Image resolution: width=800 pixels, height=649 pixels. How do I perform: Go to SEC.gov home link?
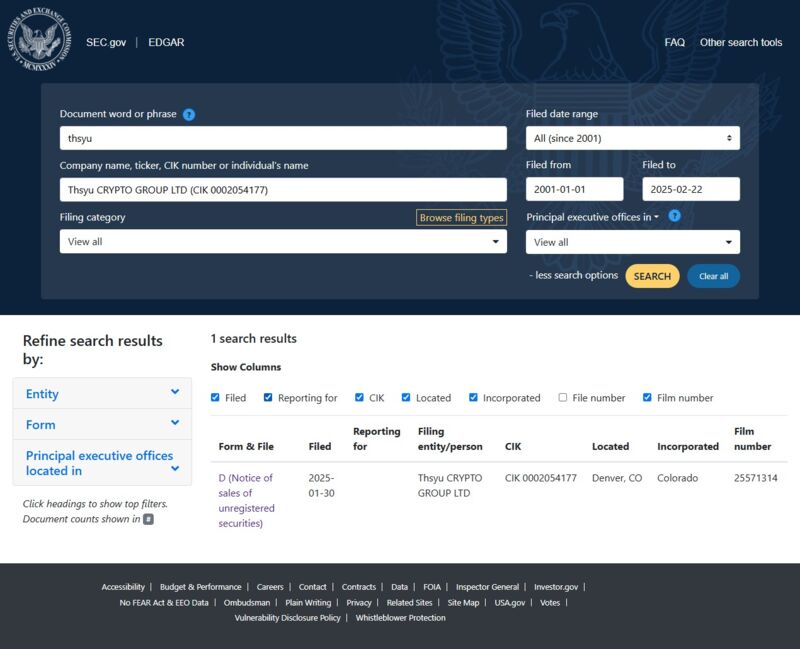click(106, 42)
